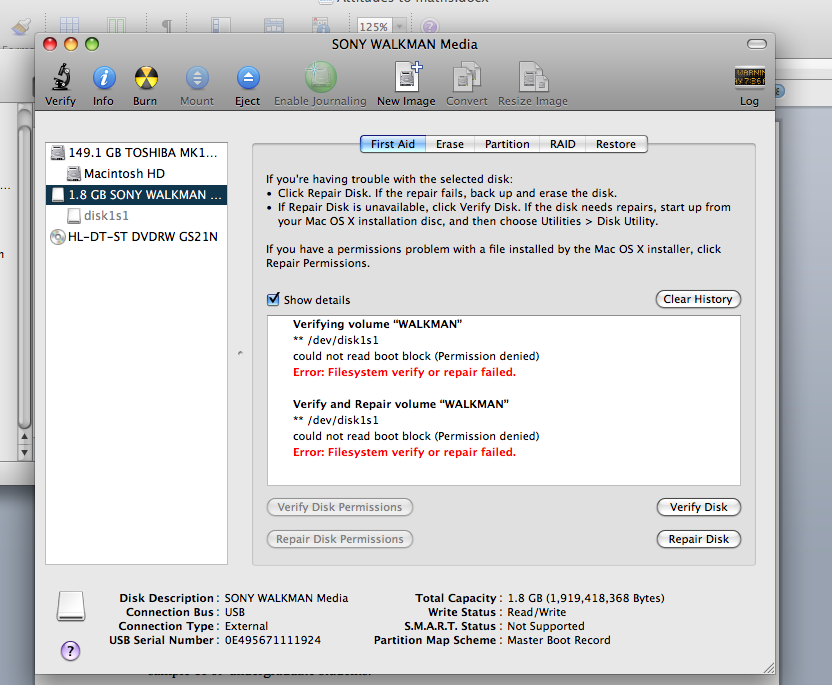The height and width of the screenshot is (685, 832).
Task: Click the background Word help icon
Action: point(430,26)
